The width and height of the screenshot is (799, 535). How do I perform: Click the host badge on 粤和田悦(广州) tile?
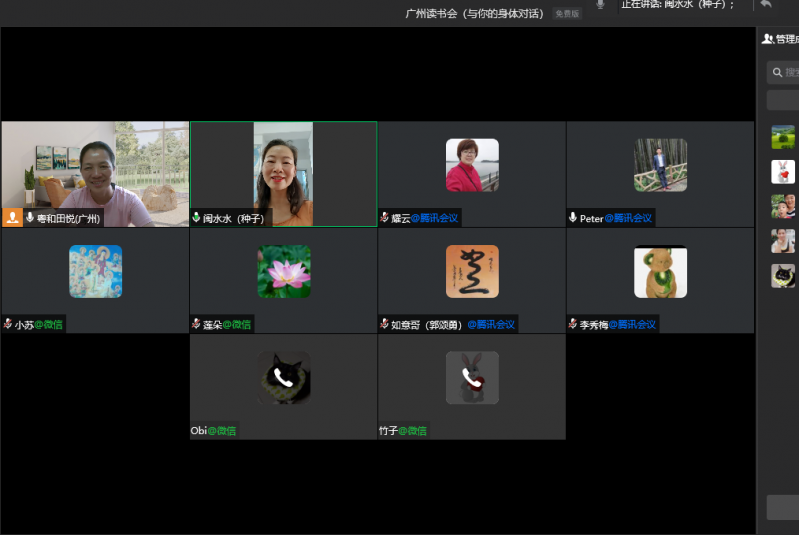click(x=12, y=217)
